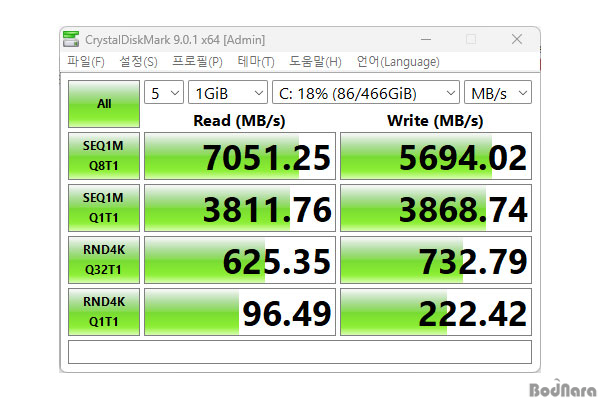600x400 pixels.
Task: Start all benchmarks with the All button
Action: 103,103
